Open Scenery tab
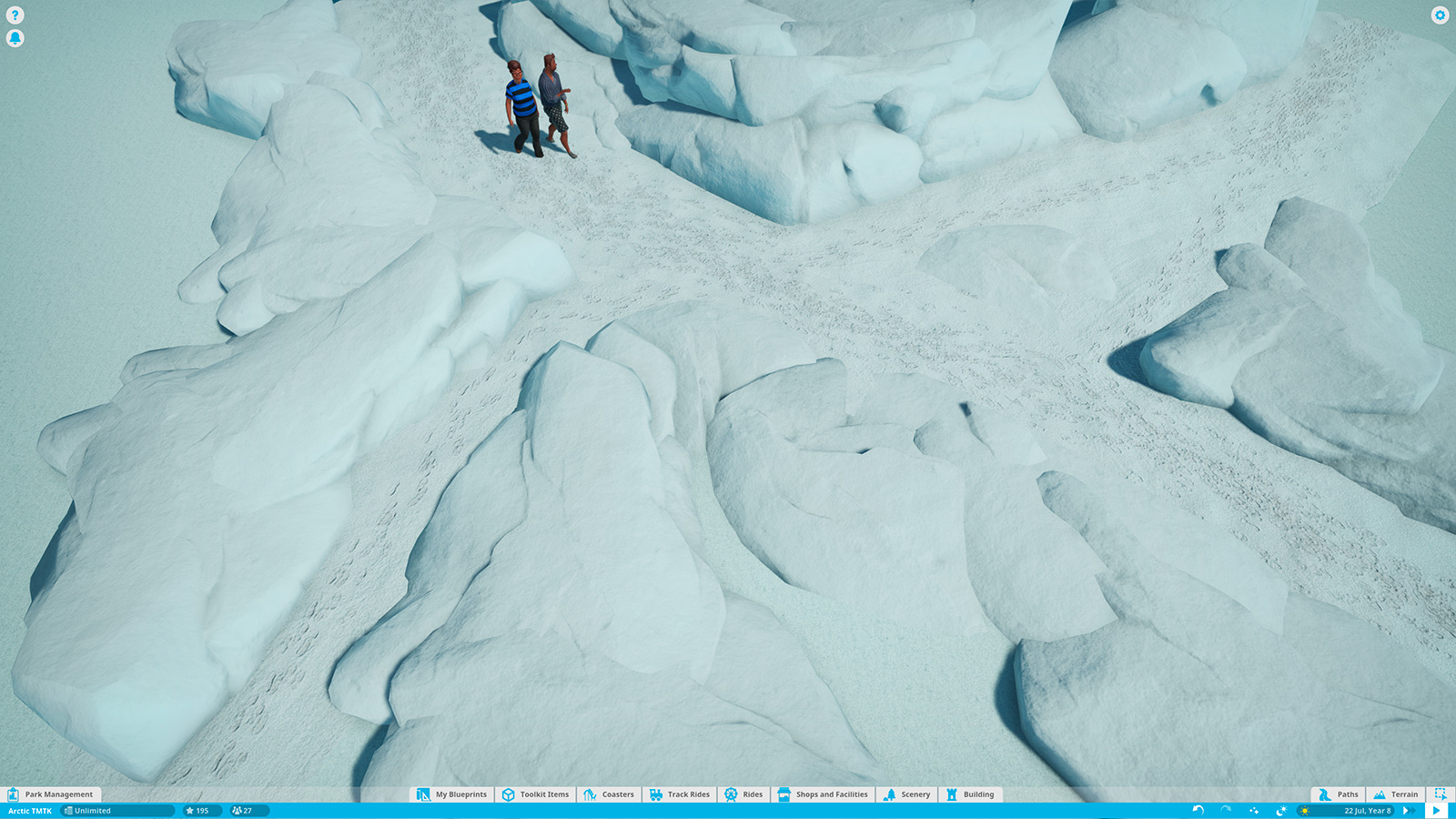Image resolution: width=1456 pixels, height=819 pixels. [x=906, y=794]
